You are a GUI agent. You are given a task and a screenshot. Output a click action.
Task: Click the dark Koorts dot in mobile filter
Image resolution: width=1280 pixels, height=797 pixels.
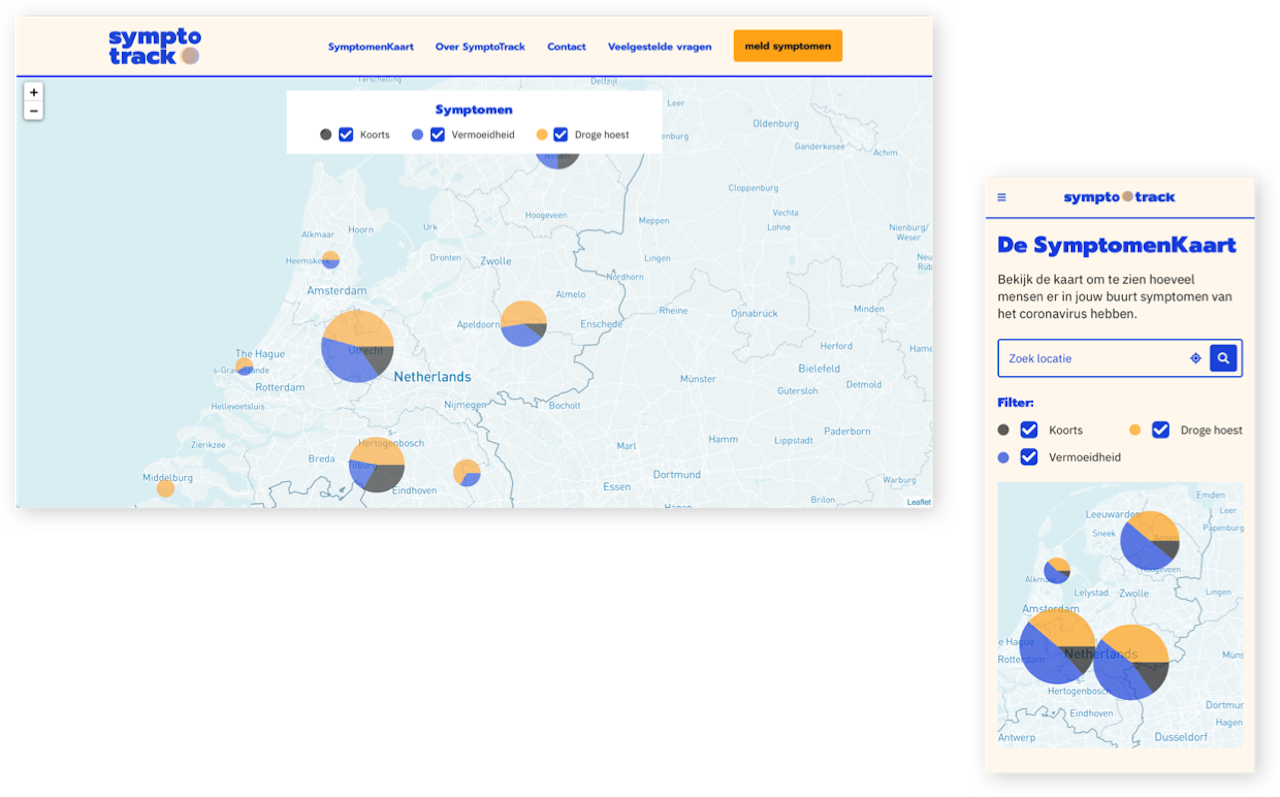click(1004, 430)
